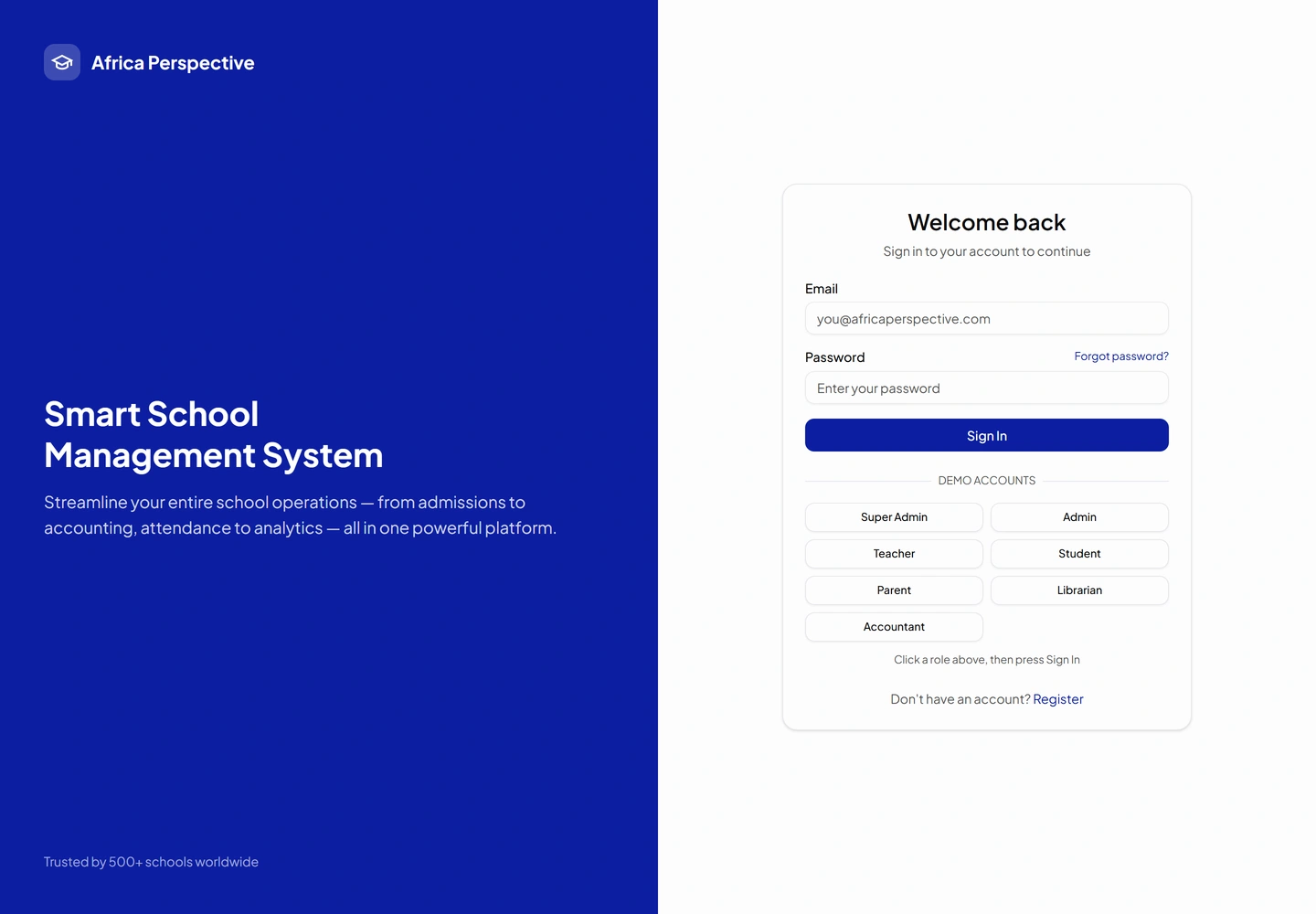Click the 'Click a role above' hint text
This screenshot has width=1316, height=914.
click(986, 660)
